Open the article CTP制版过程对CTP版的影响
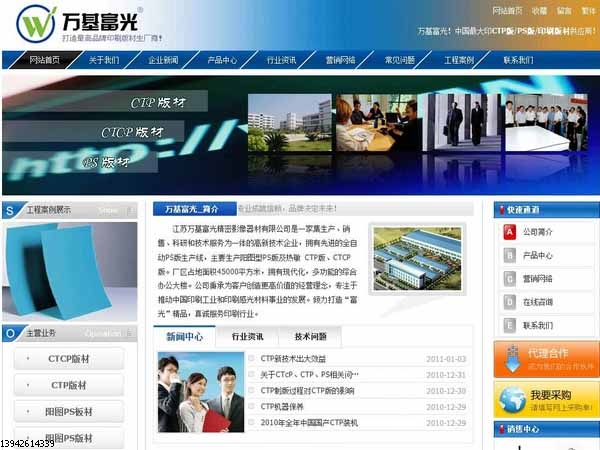 point(307,391)
